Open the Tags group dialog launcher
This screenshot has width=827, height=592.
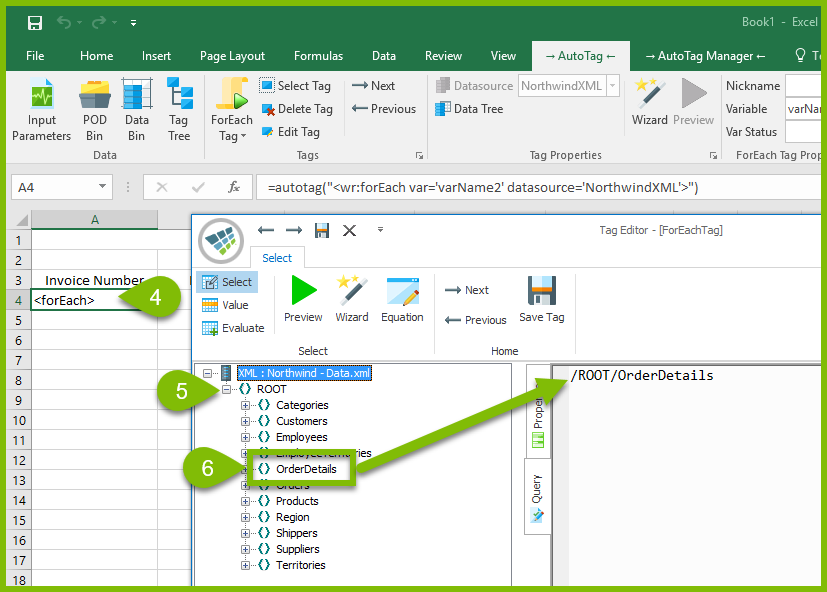(419, 155)
